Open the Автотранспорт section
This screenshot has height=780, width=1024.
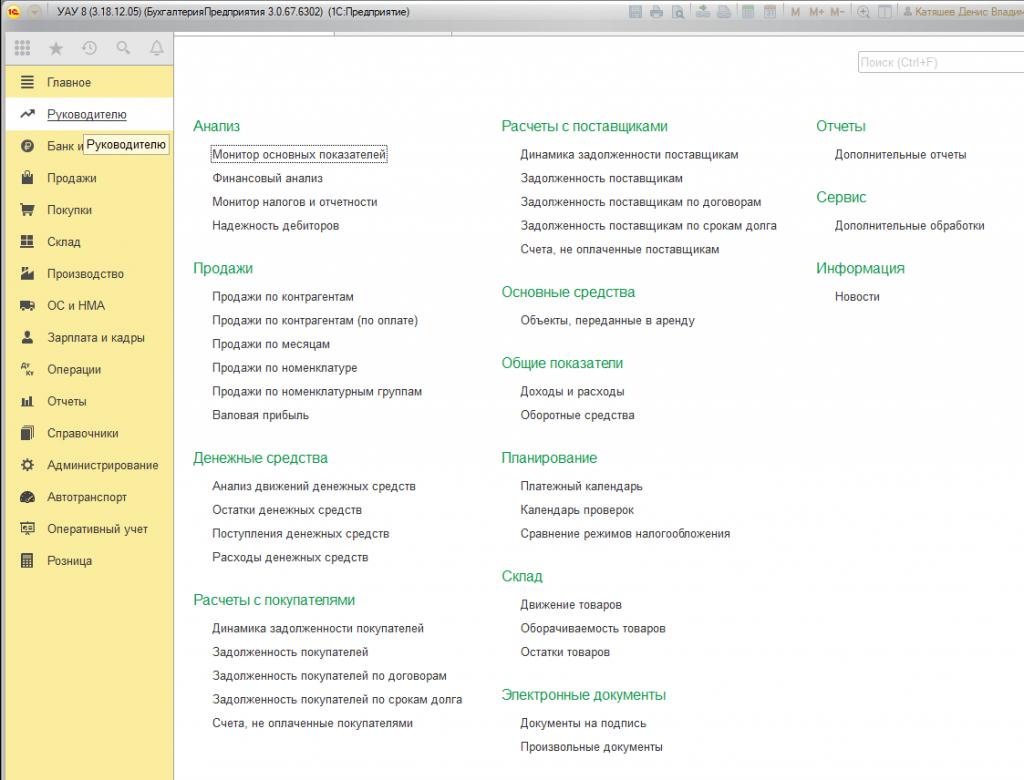[89, 497]
